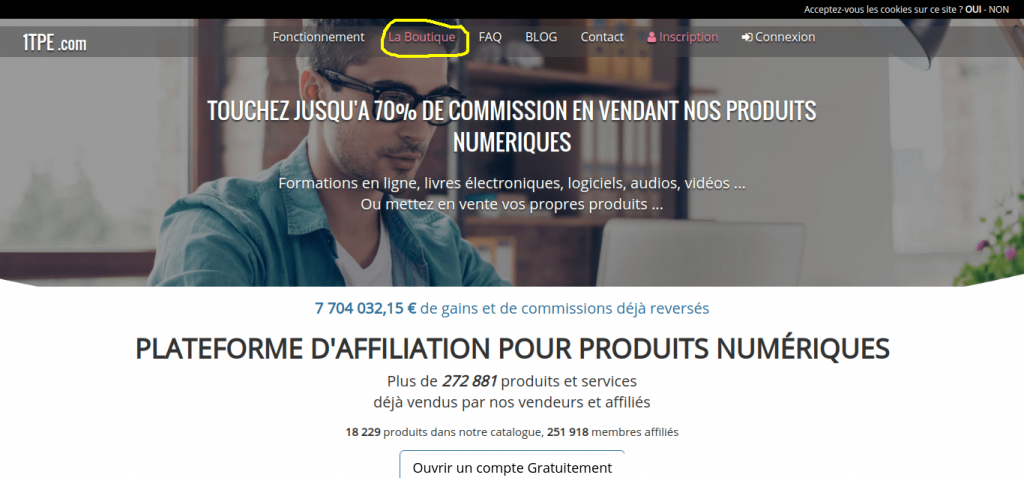Select the Inscription link text
Screen dimensions: 1024x478
click(x=688, y=37)
